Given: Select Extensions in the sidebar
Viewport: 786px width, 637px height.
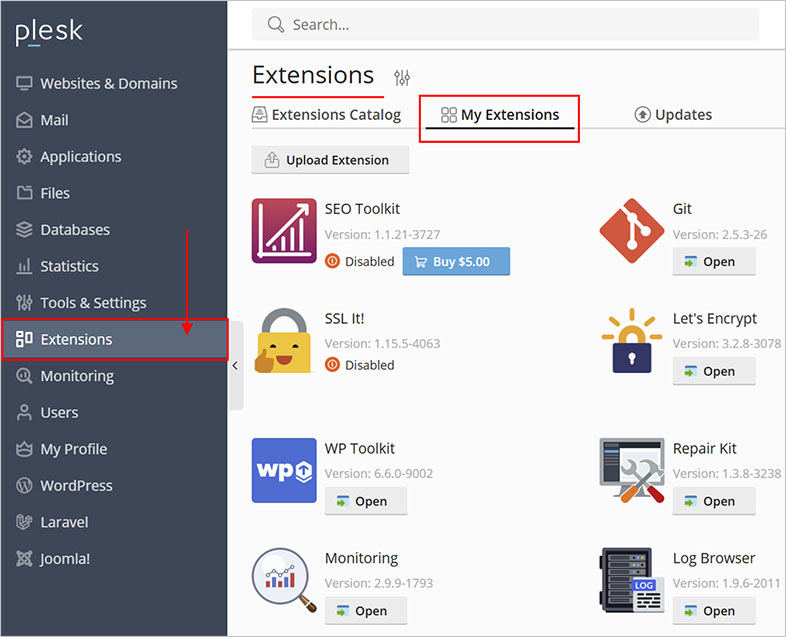Looking at the screenshot, I should coord(115,339).
